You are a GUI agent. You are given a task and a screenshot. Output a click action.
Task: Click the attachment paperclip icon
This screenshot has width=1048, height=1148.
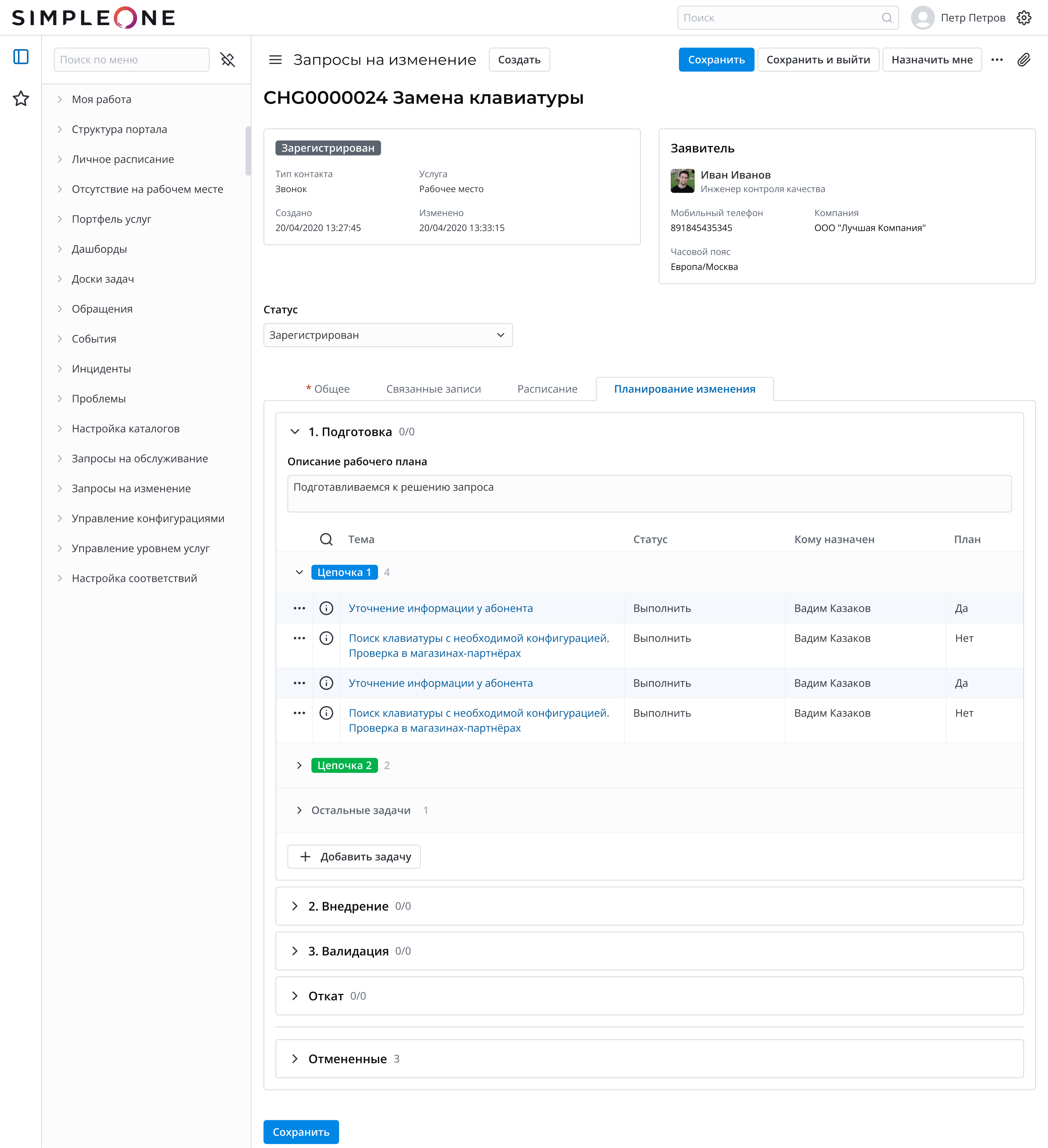click(1024, 60)
